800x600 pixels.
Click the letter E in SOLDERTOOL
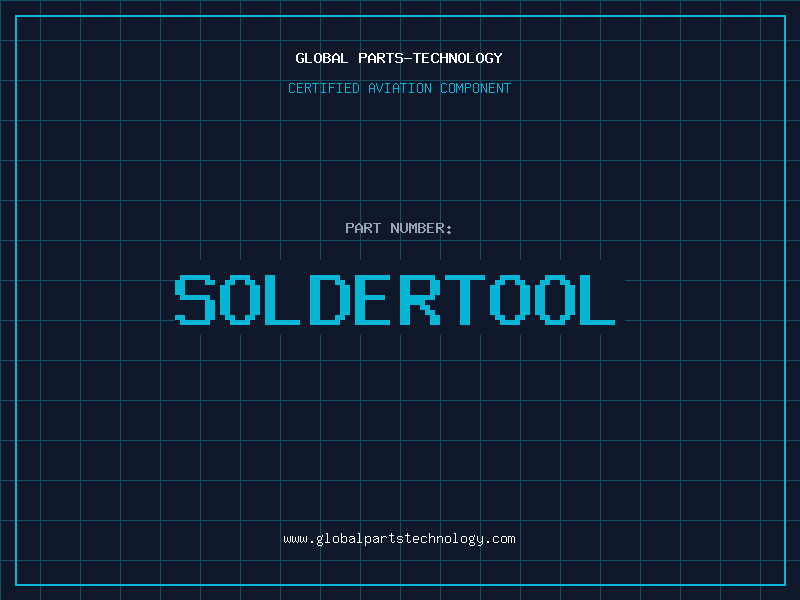(x=370, y=300)
